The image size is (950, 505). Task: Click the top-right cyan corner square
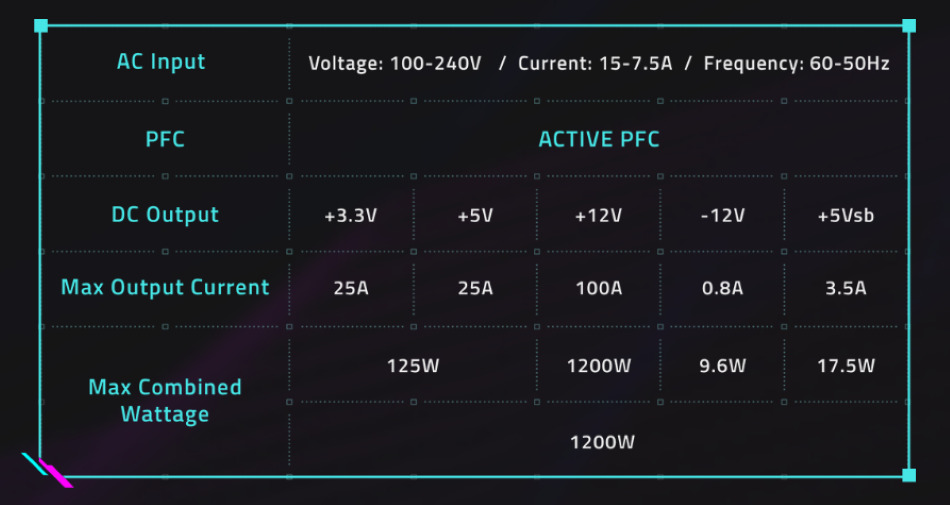click(908, 26)
